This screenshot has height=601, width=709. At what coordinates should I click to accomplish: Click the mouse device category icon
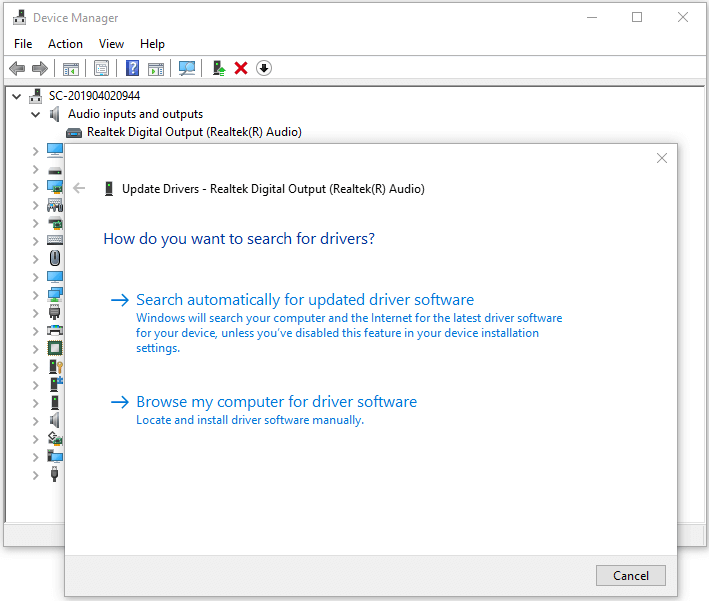(55, 258)
